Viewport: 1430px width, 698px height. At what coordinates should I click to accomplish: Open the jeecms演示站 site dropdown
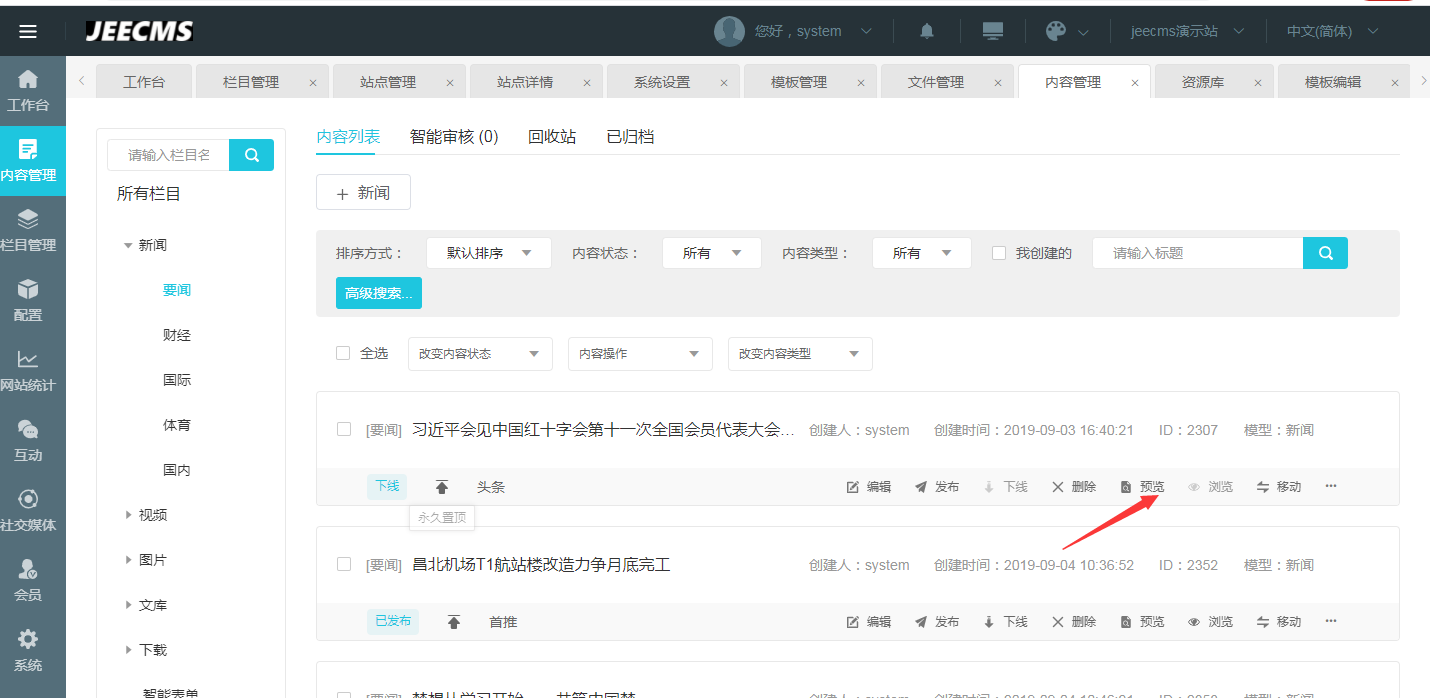[x=1188, y=31]
